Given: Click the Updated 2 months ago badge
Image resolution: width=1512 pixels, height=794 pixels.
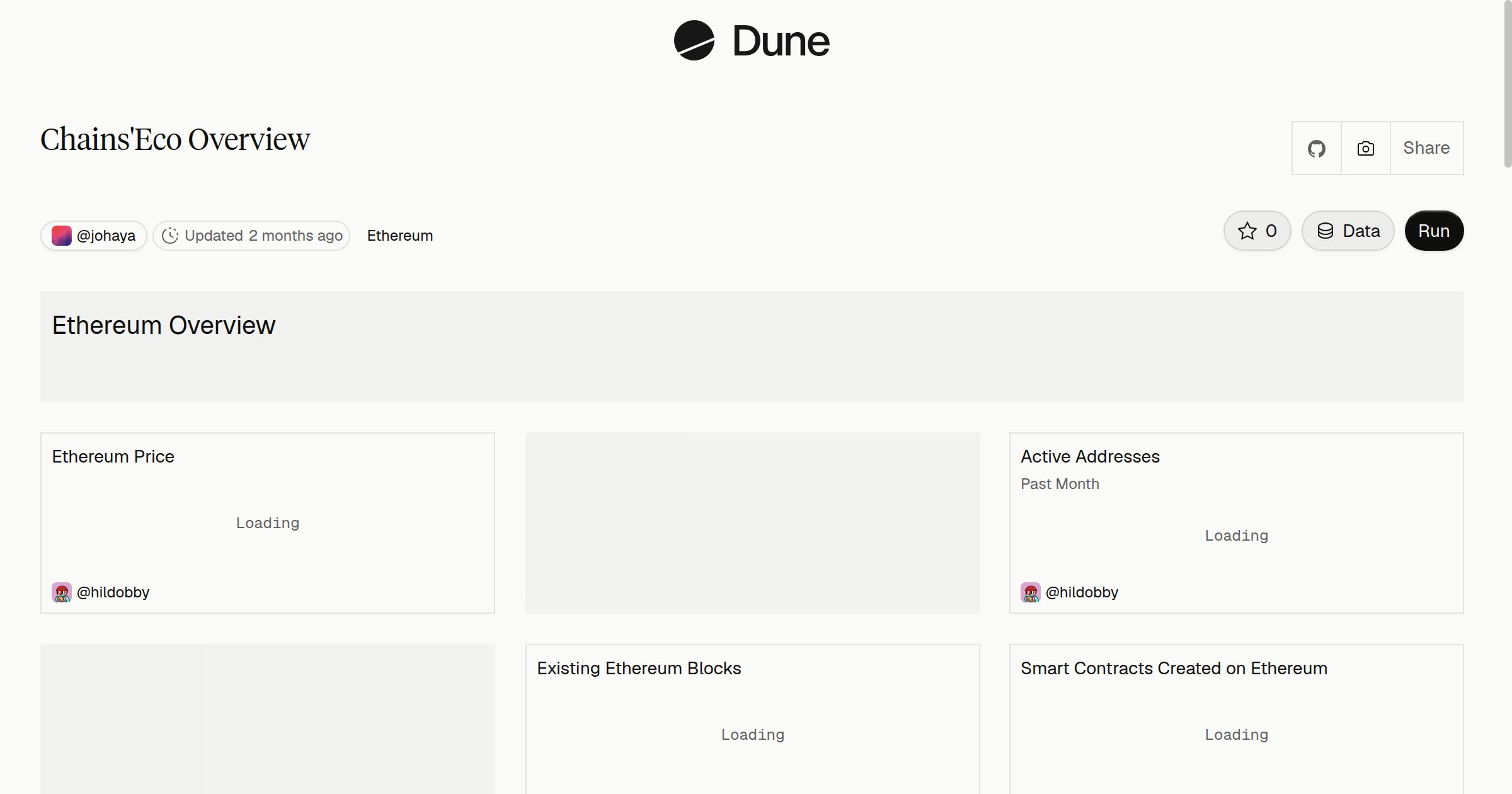Looking at the screenshot, I should pyautogui.click(x=251, y=236).
